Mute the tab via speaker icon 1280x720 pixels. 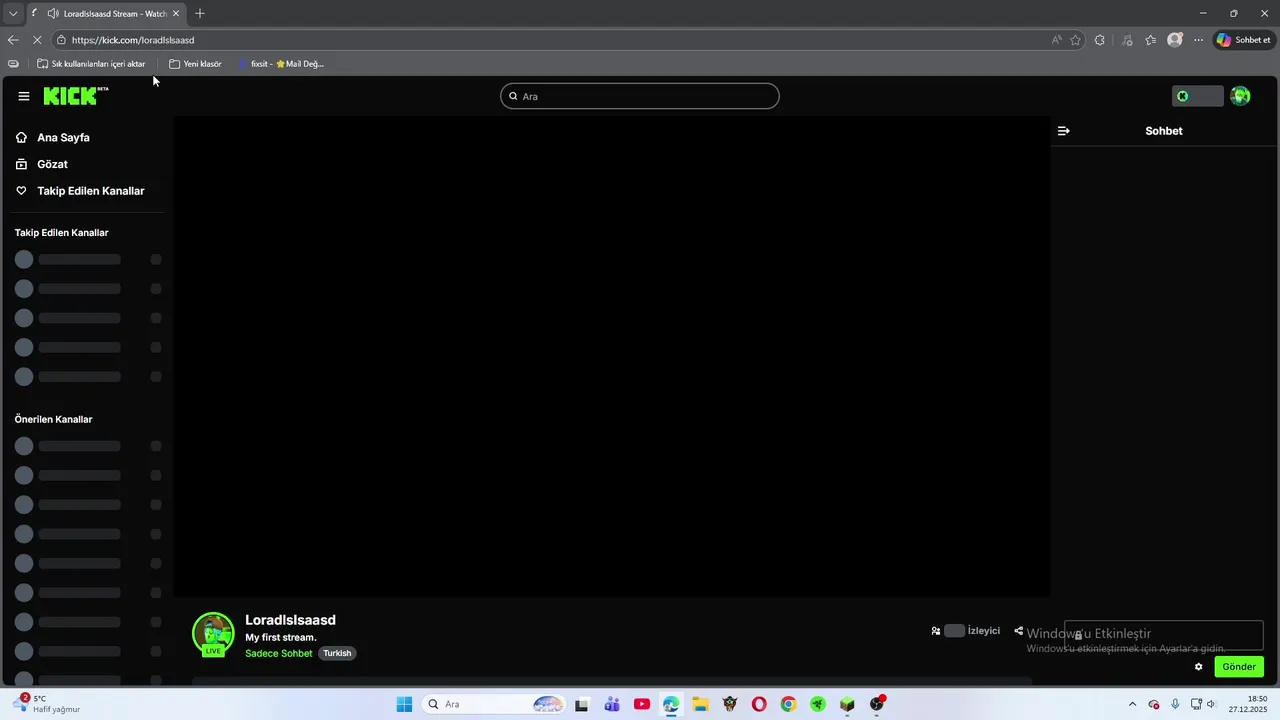tap(52, 14)
